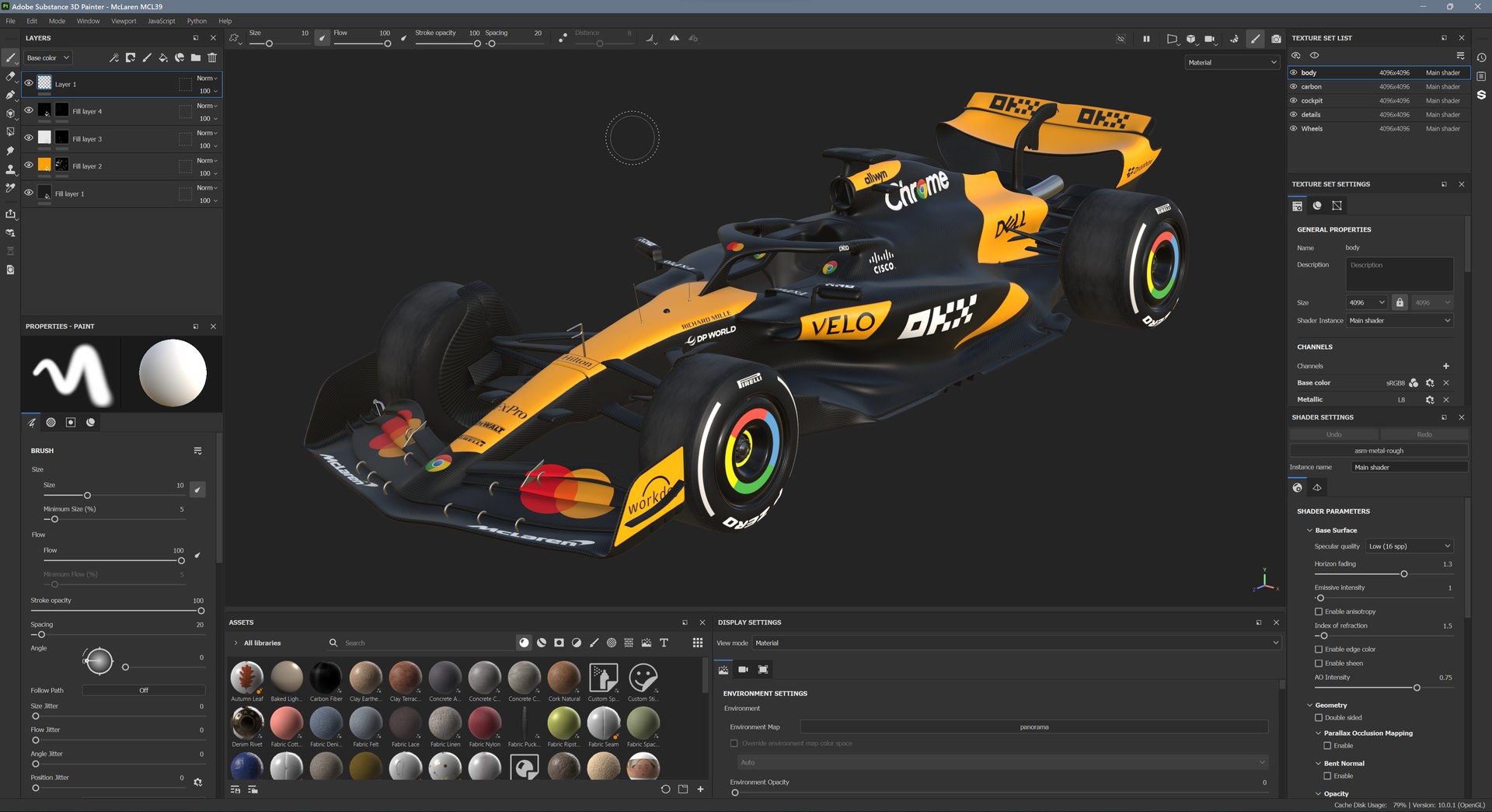Add a folder to the layer stack
This screenshot has width=1492, height=812.
pyautogui.click(x=196, y=58)
